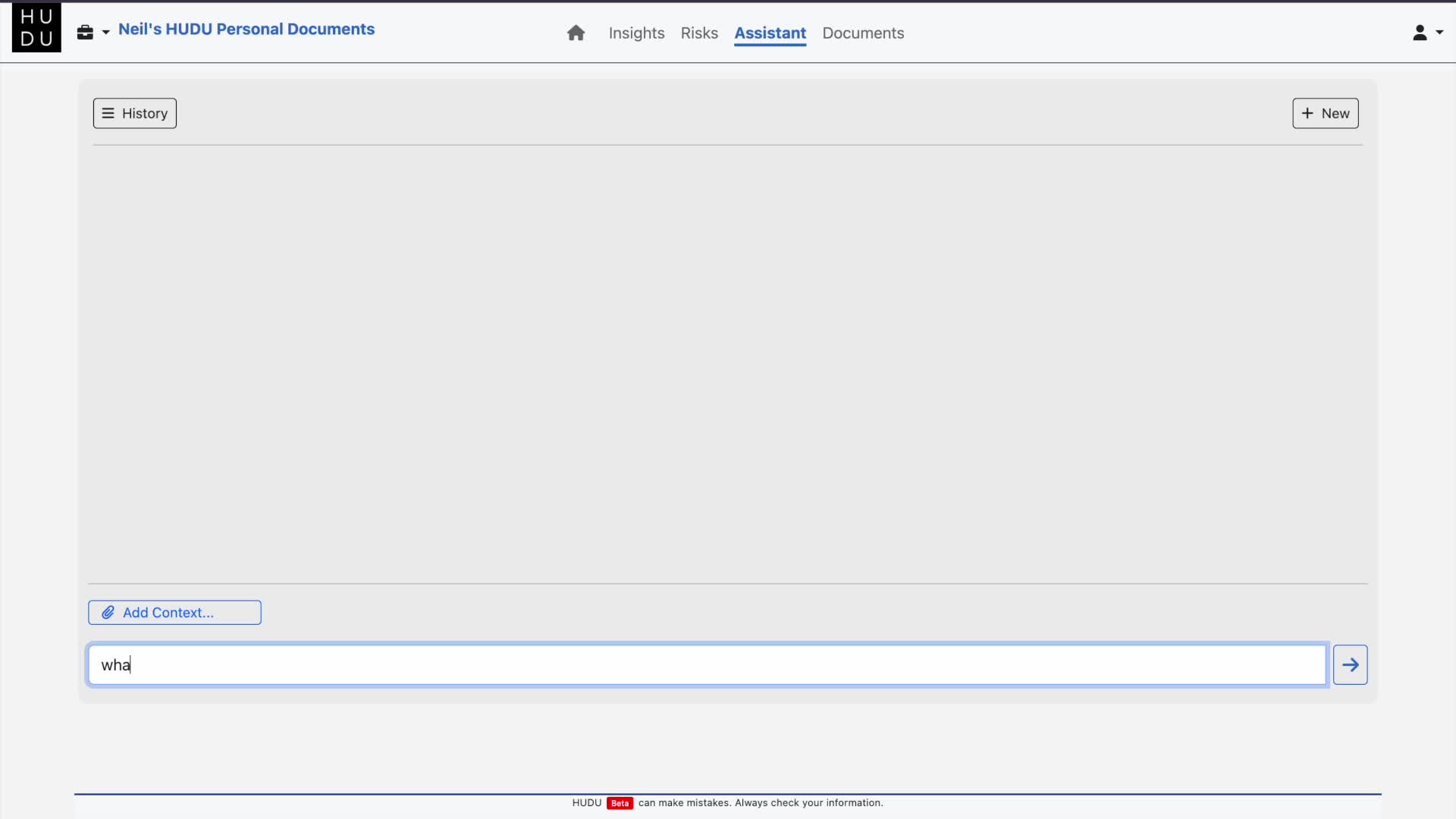
Task: Expand the user account dropdown arrow
Action: click(x=1439, y=33)
